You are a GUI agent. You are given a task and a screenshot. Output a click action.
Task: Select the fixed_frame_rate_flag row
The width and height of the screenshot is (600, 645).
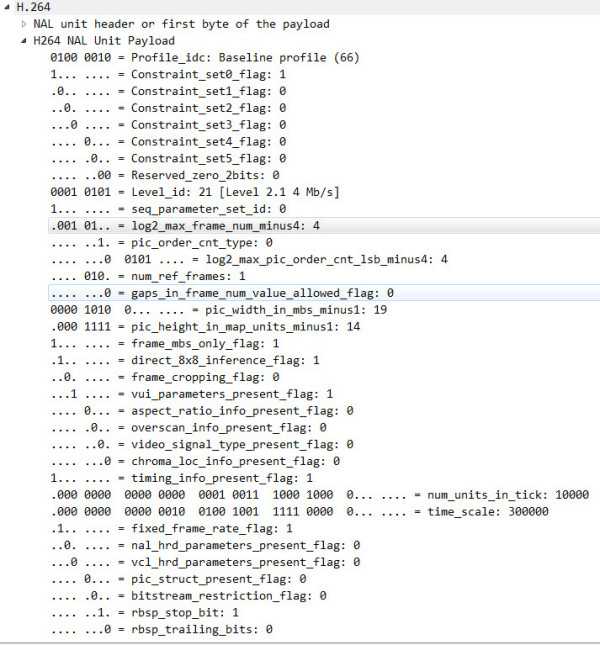171,529
